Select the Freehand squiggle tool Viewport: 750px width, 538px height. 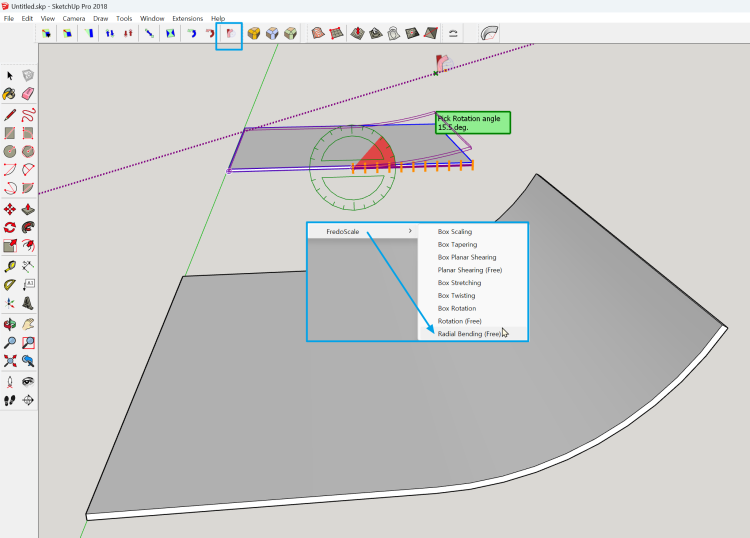[28, 115]
